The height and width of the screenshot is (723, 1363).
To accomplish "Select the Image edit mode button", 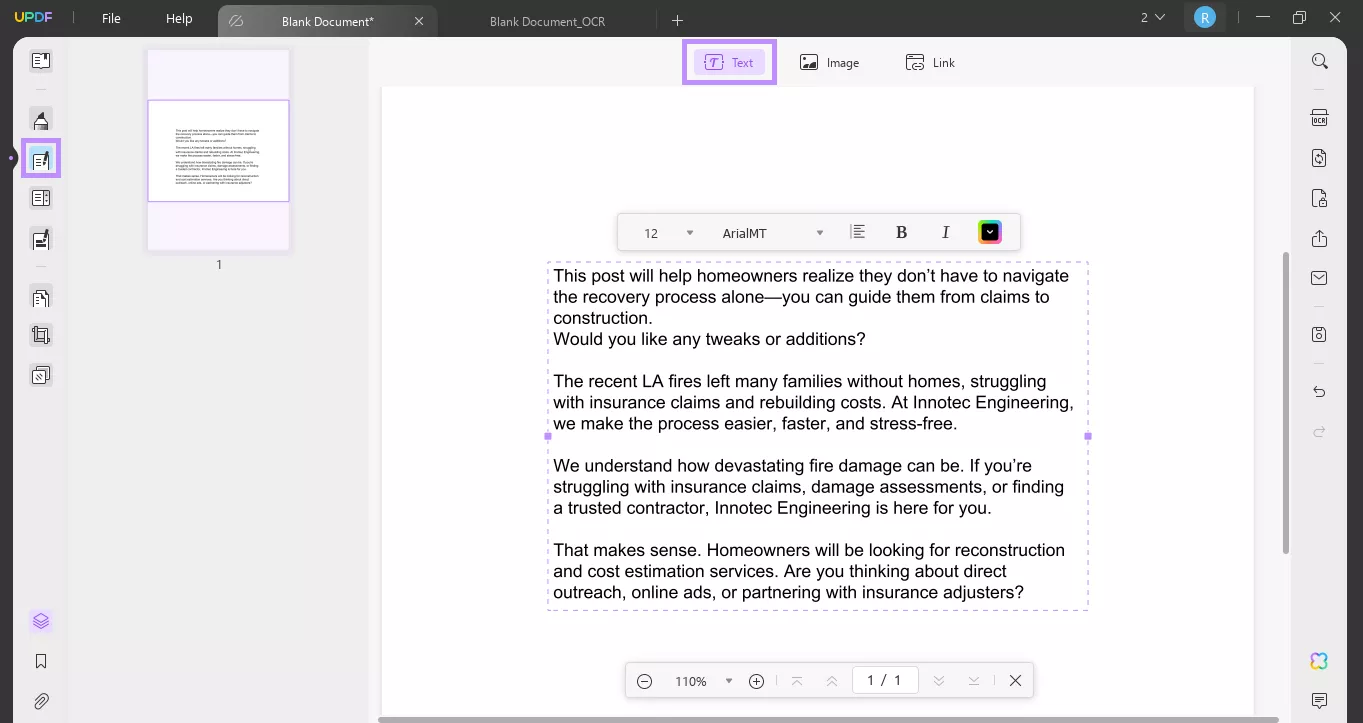I will [x=829, y=62].
